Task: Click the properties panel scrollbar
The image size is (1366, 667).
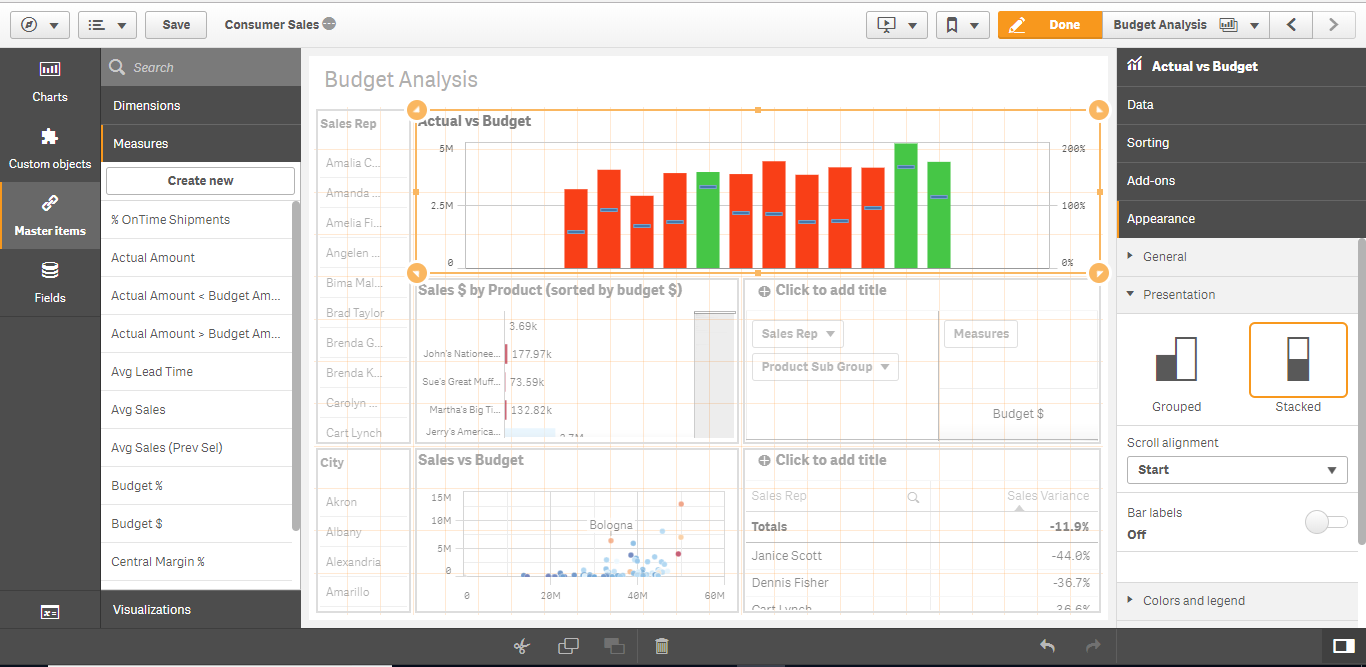Action: point(1361,390)
